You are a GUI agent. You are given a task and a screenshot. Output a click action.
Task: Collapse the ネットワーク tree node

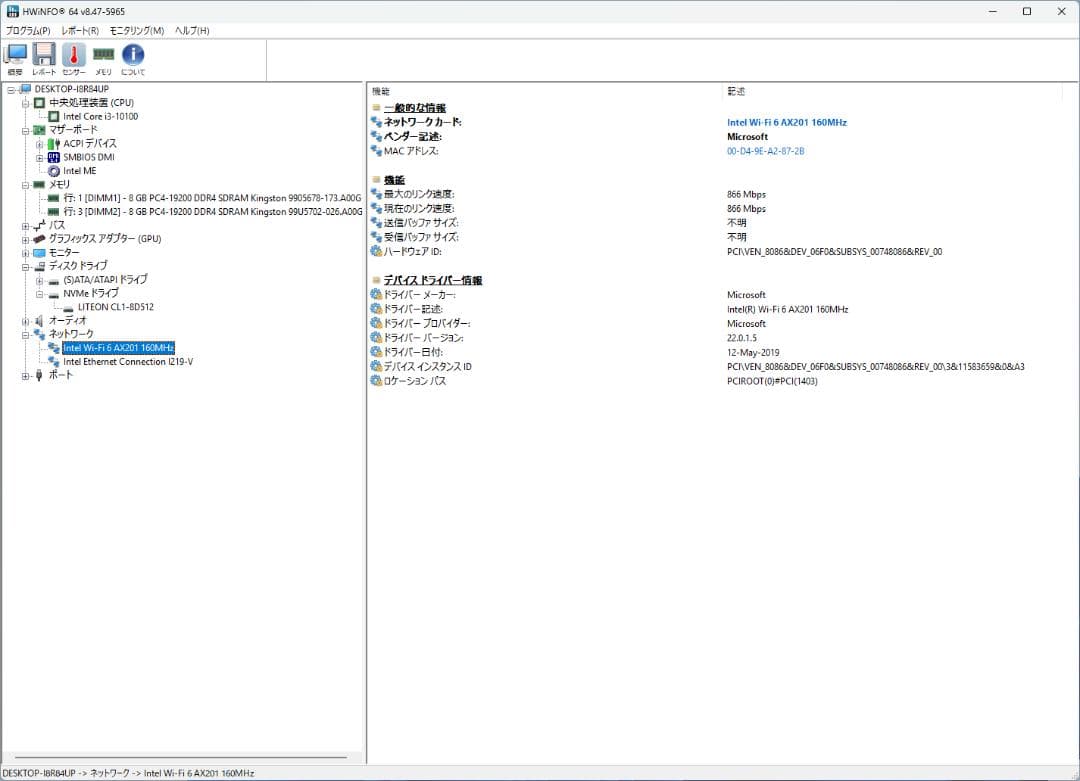[x=25, y=335]
